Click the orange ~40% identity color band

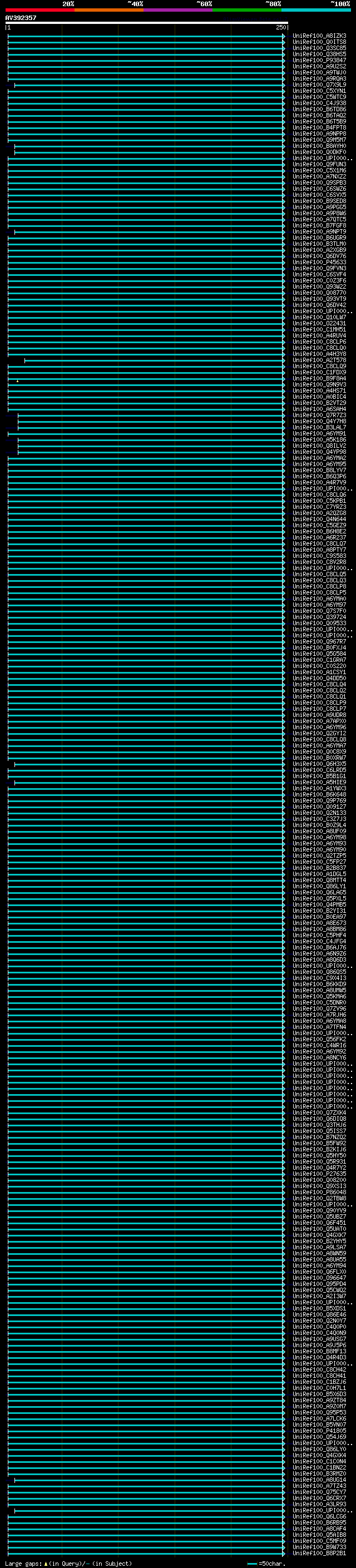[109, 10]
